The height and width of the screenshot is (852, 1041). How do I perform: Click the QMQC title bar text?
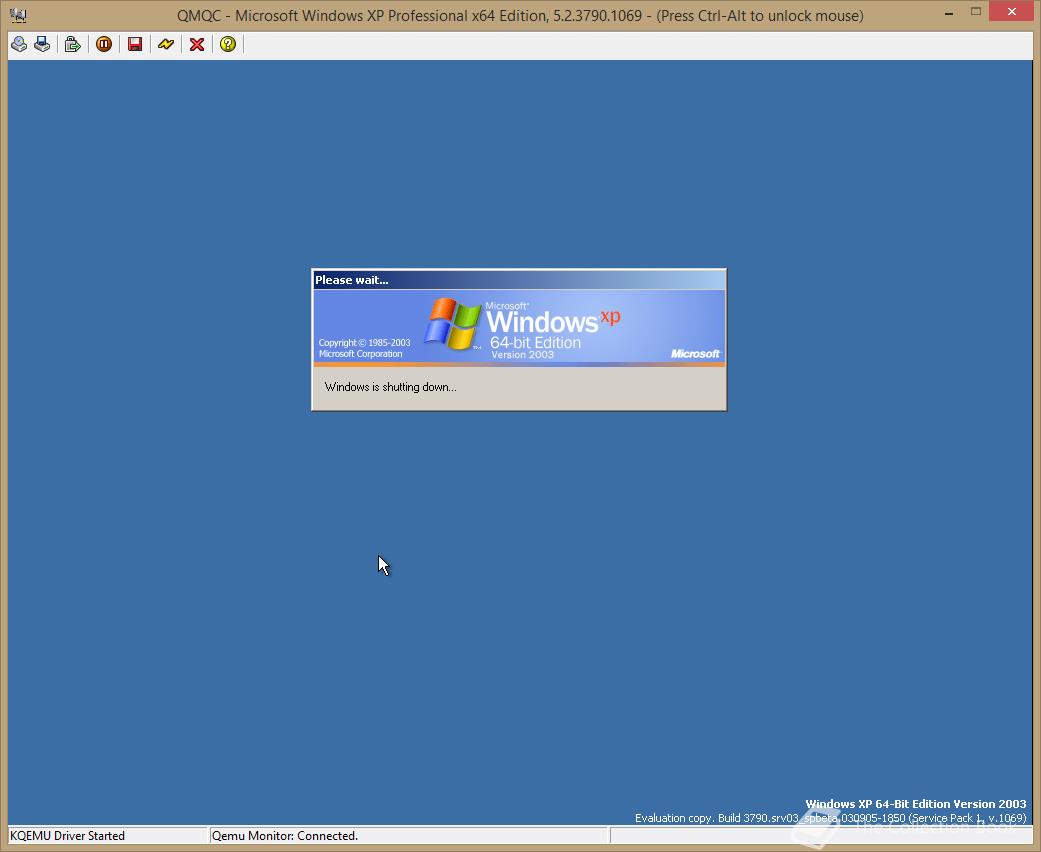pos(520,15)
